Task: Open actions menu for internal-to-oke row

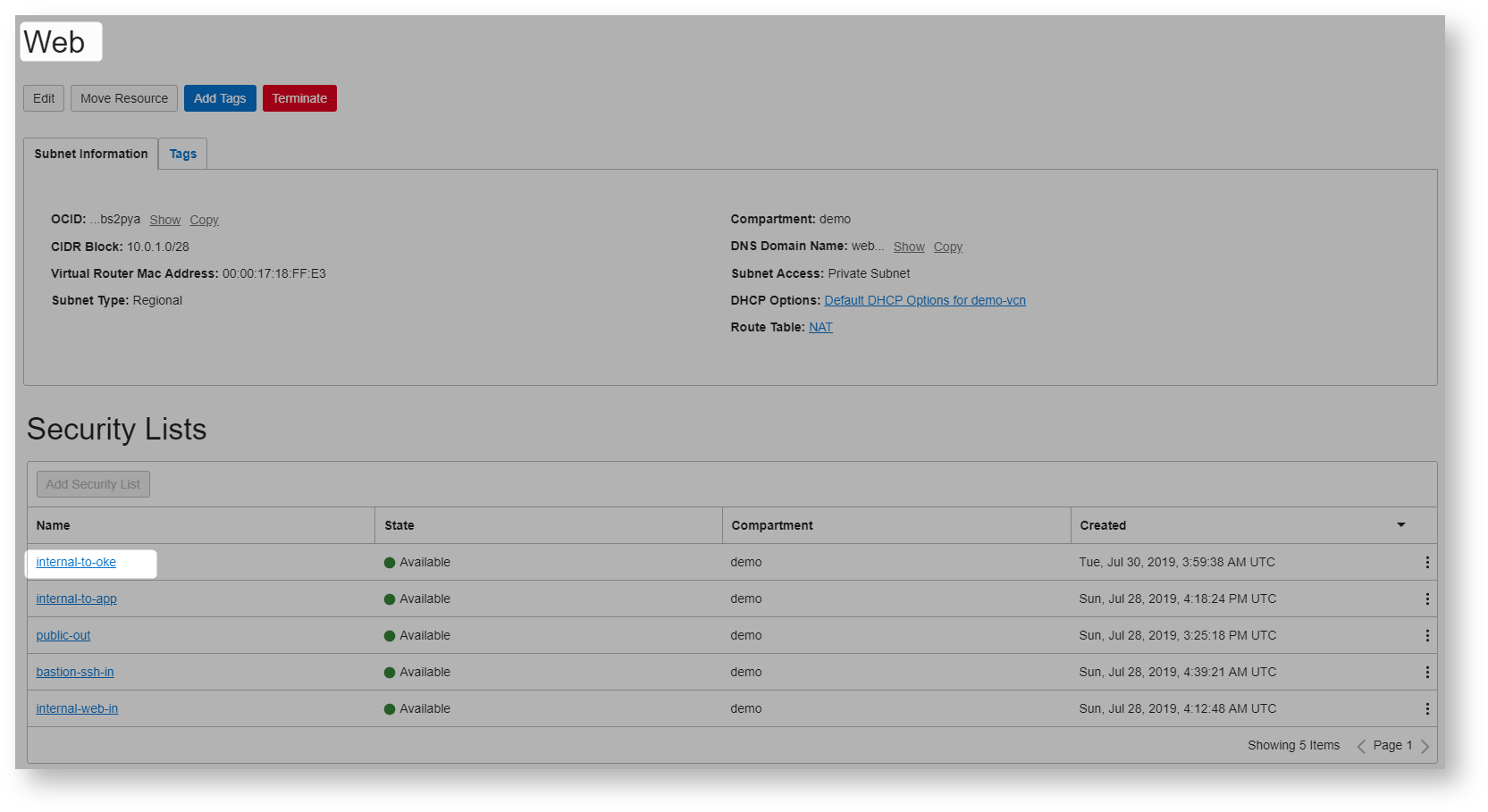Action: pos(1427,563)
